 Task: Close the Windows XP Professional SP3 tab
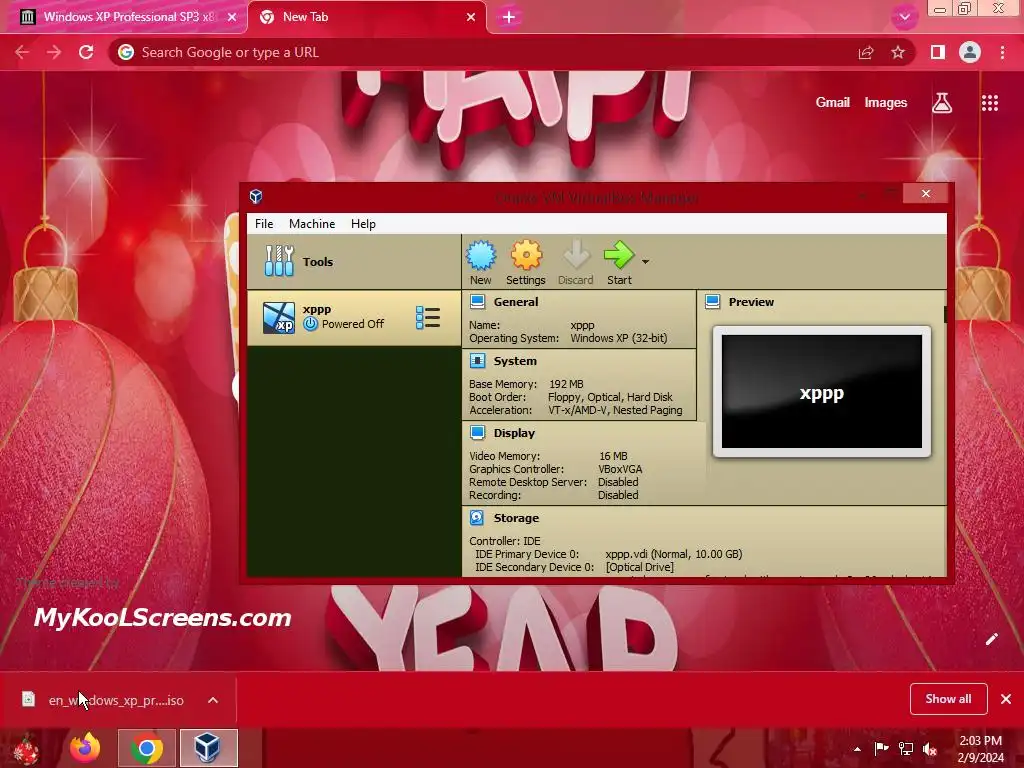pos(232,17)
